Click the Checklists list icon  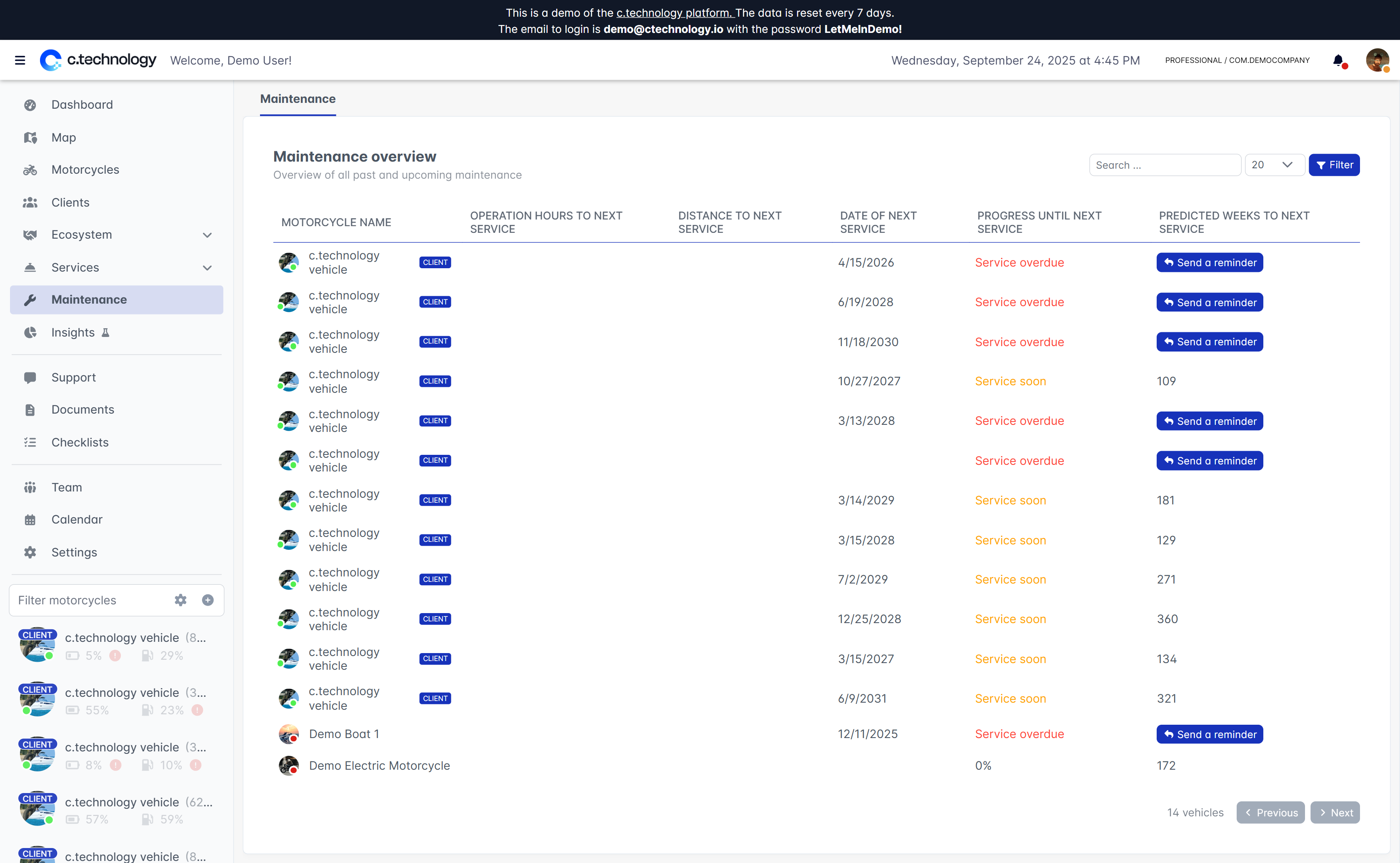[x=30, y=442]
